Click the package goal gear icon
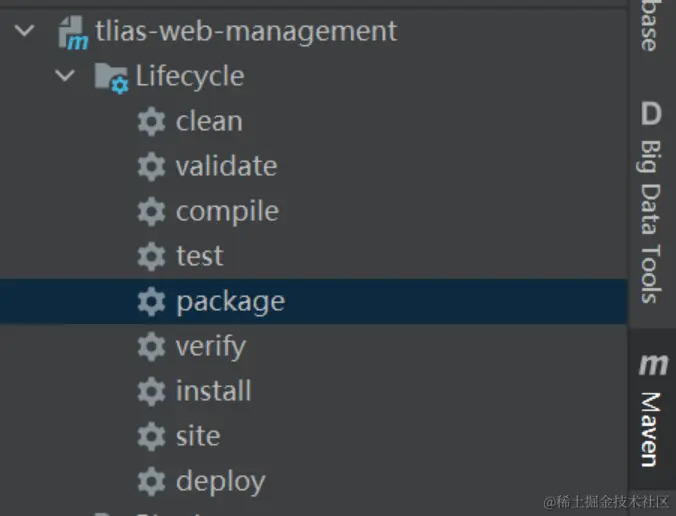Viewport: 676px width, 516px height. (151, 302)
